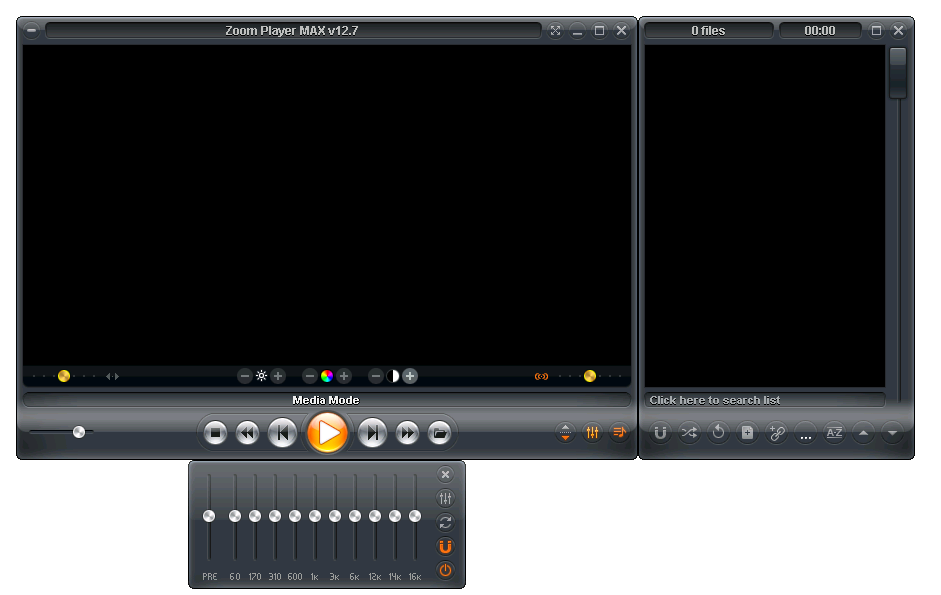Image resolution: width=941 pixels, height=595 pixels.
Task: Stop playback using the Stop button
Action: [215, 433]
